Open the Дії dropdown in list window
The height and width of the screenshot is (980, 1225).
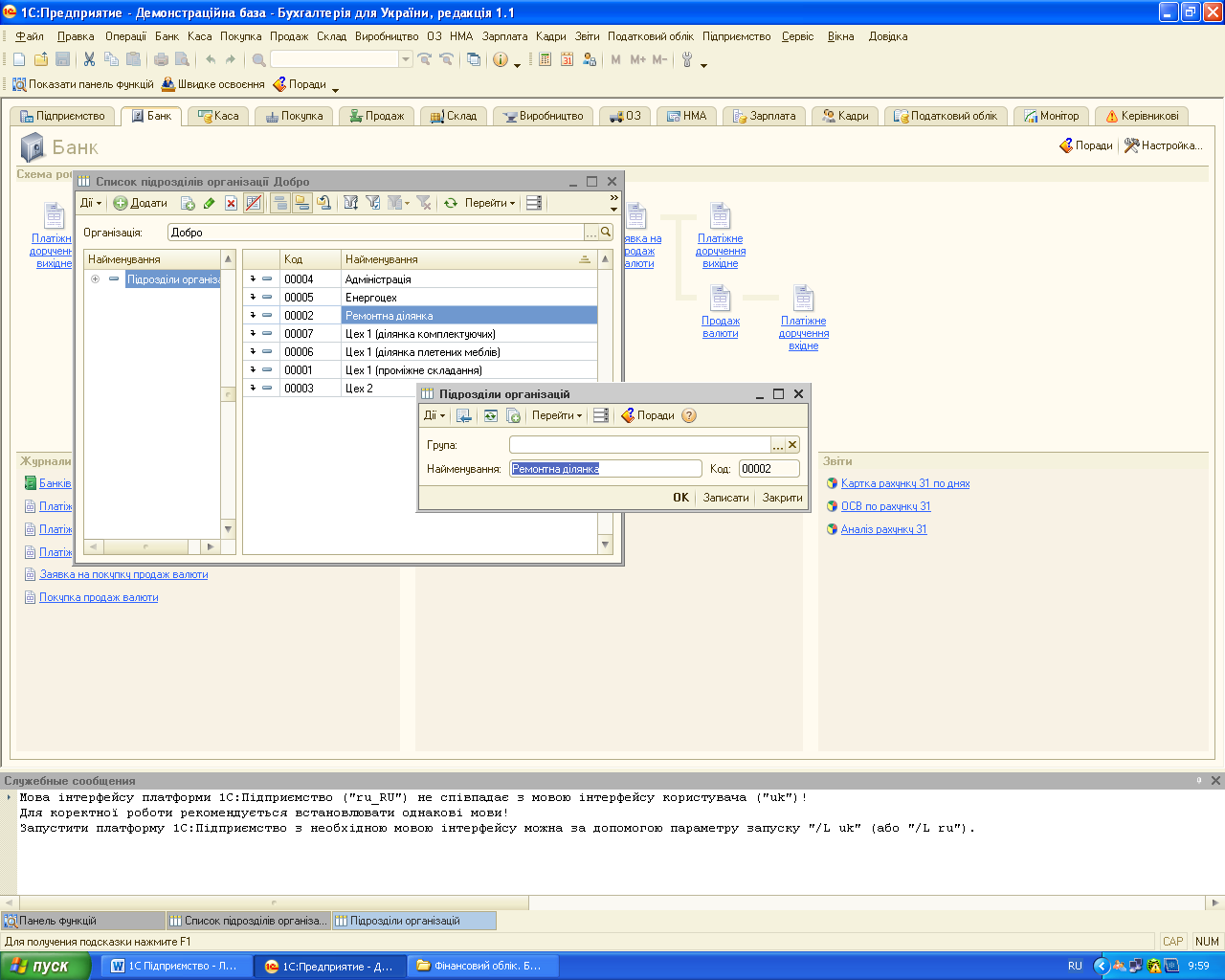coord(91,203)
